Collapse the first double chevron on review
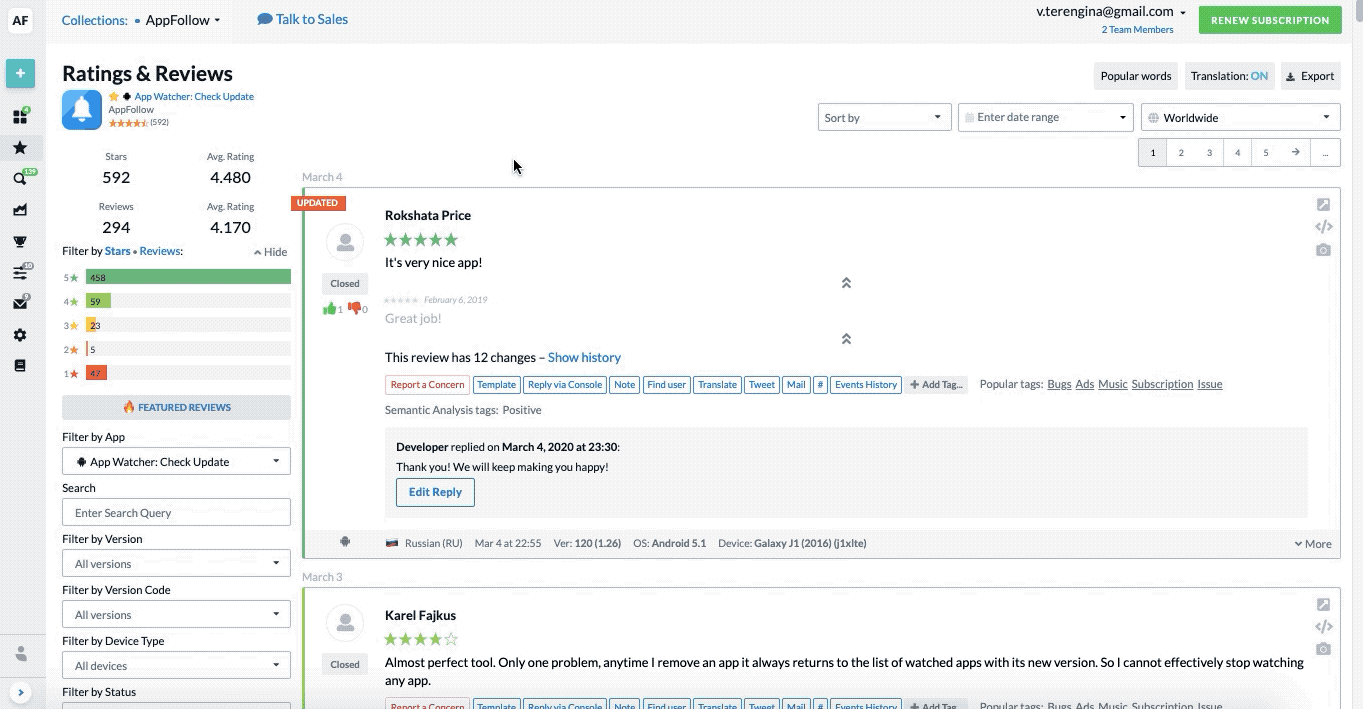 [846, 283]
